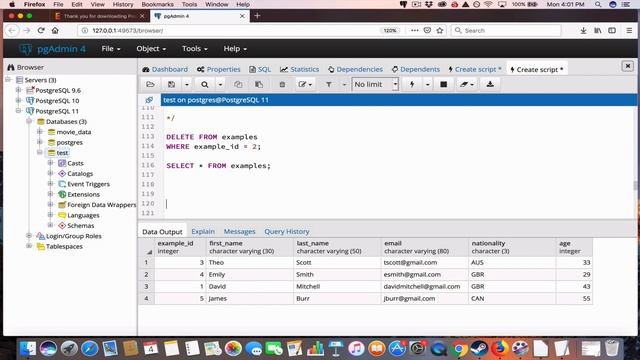Select Event Triggers in the tree
Viewport: 640px width, 360px height.
tap(88, 184)
